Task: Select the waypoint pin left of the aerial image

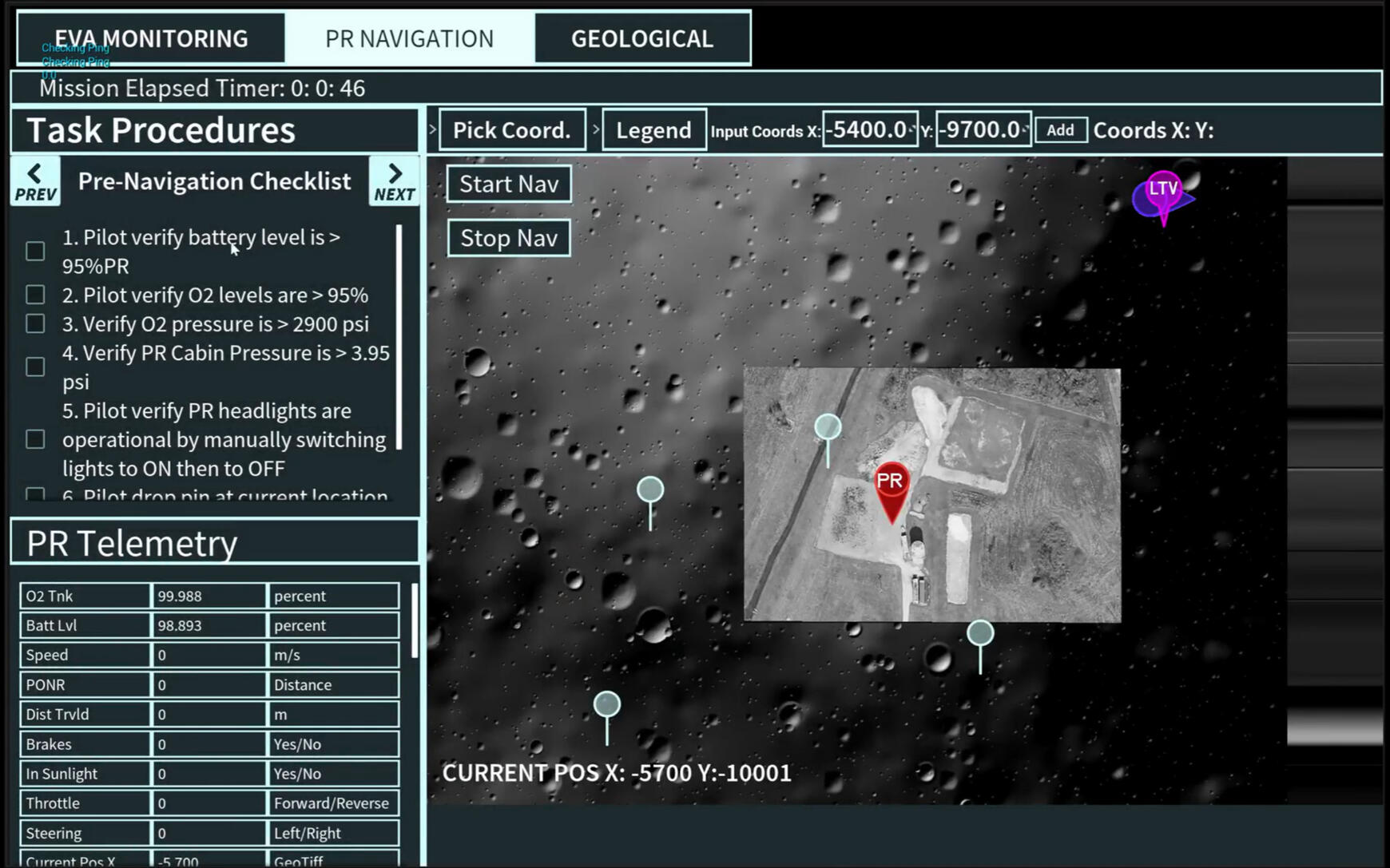Action: [650, 491]
